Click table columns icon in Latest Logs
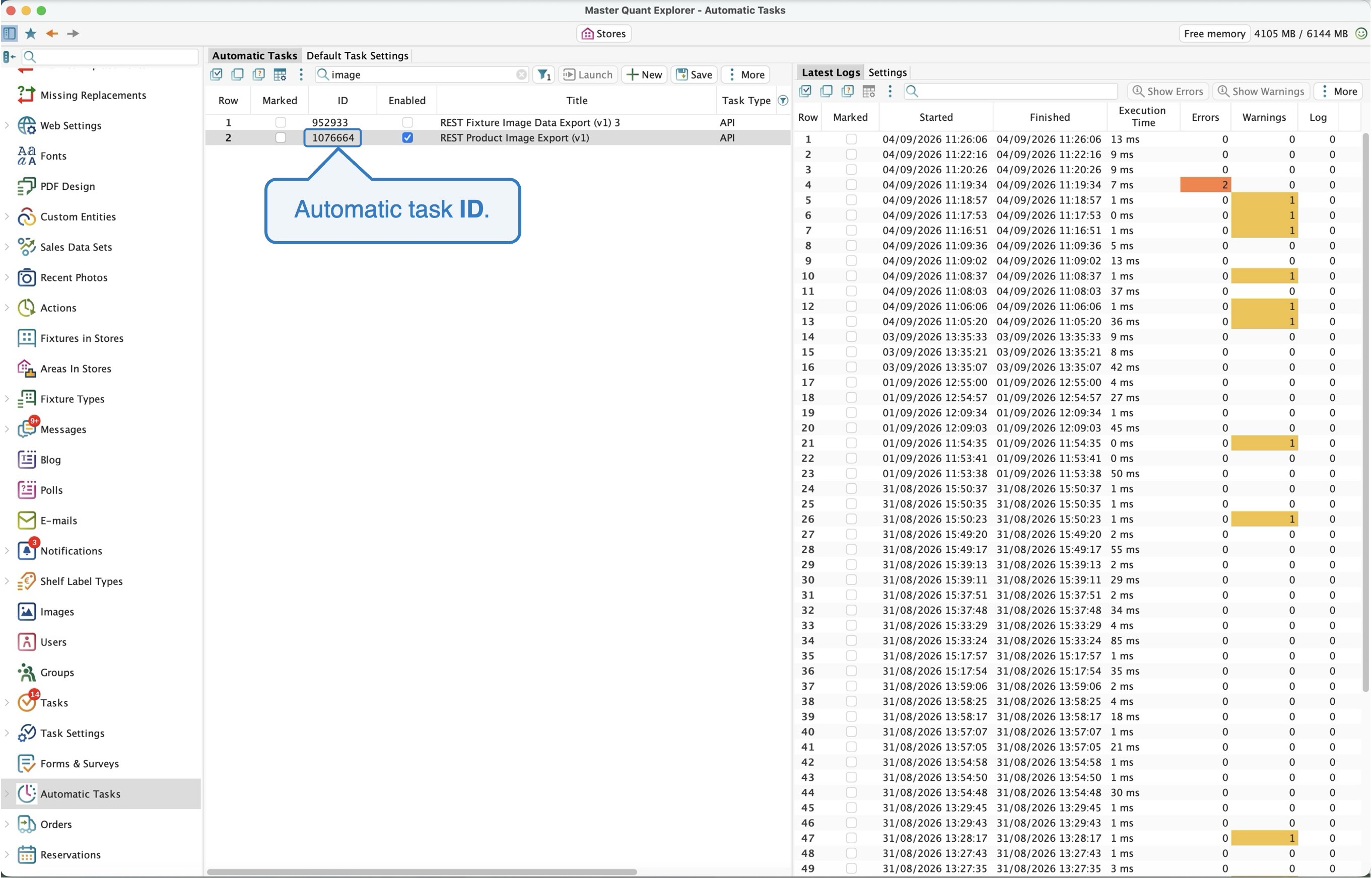1372x878 pixels. click(x=868, y=91)
